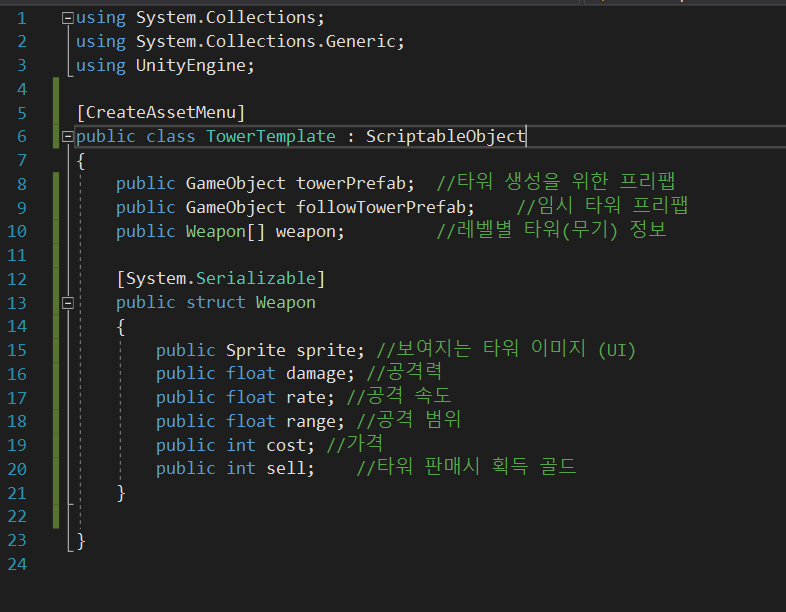786x612 pixels.
Task: Click System.Collections.Generic namespace text
Action: pyautogui.click(x=270, y=42)
